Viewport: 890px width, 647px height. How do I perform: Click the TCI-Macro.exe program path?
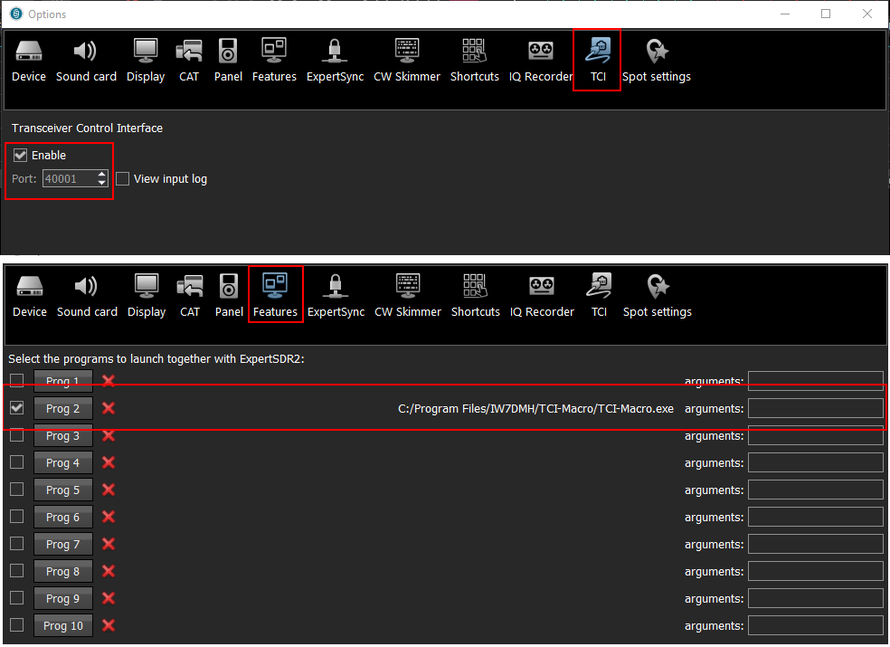536,409
